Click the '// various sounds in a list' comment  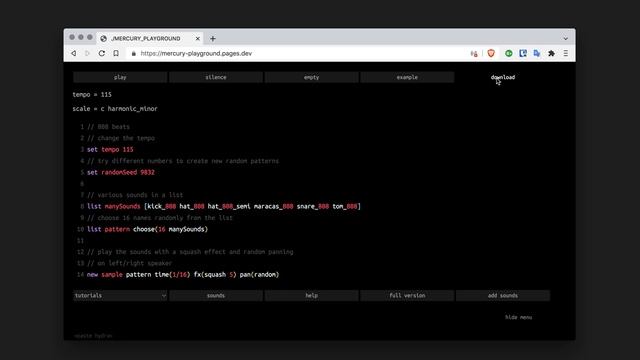click(135, 195)
